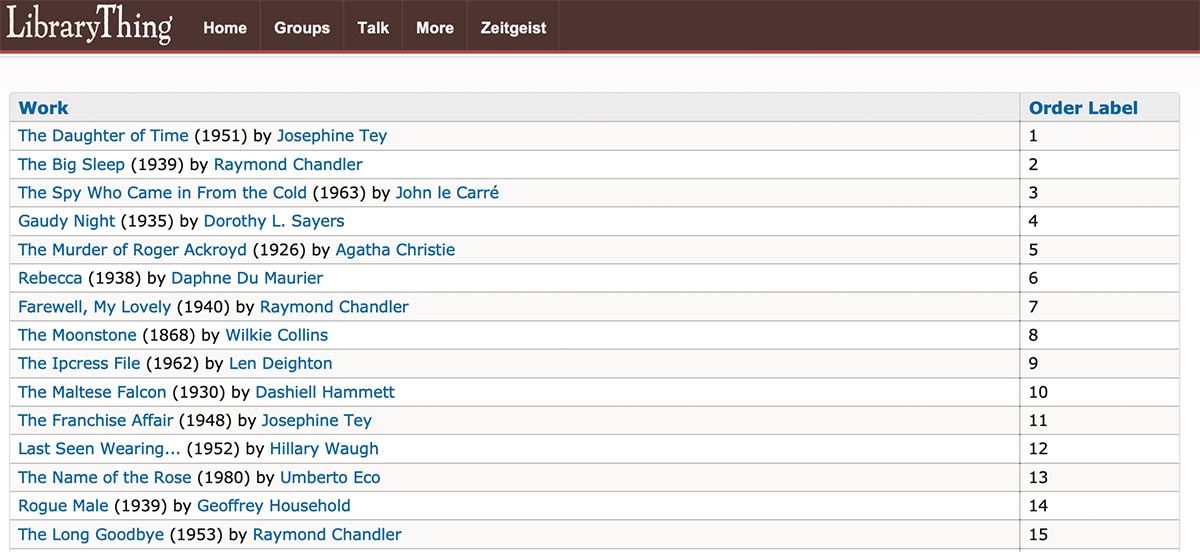View author John le Carré

click(447, 193)
